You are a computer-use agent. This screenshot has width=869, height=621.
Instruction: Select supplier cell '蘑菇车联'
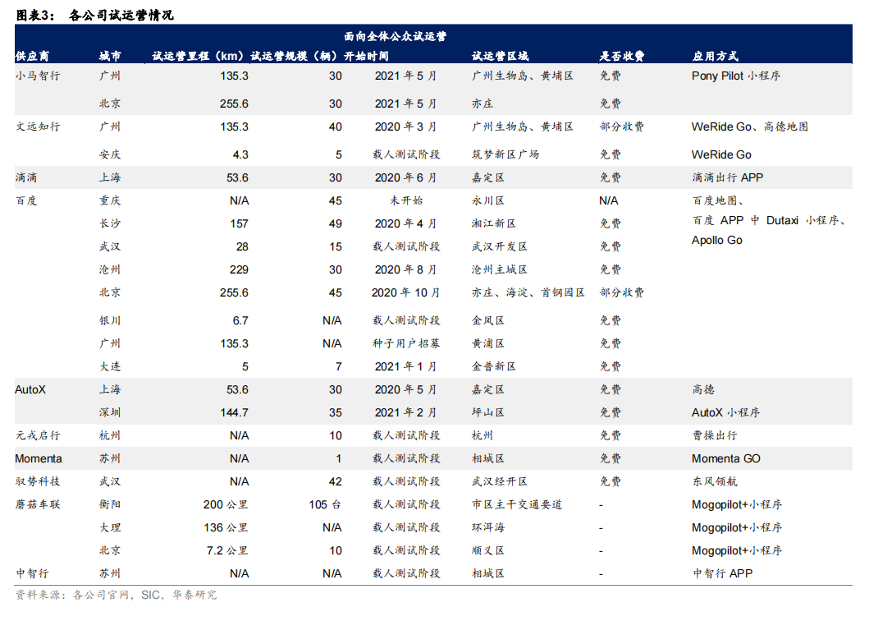tap(38, 505)
